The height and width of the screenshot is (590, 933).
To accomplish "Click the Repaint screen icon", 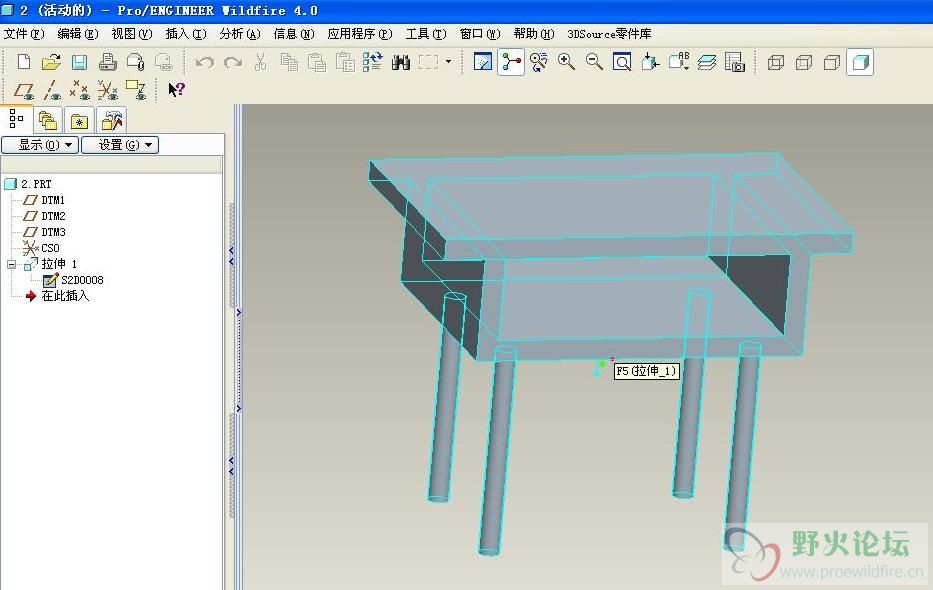I will [483, 62].
